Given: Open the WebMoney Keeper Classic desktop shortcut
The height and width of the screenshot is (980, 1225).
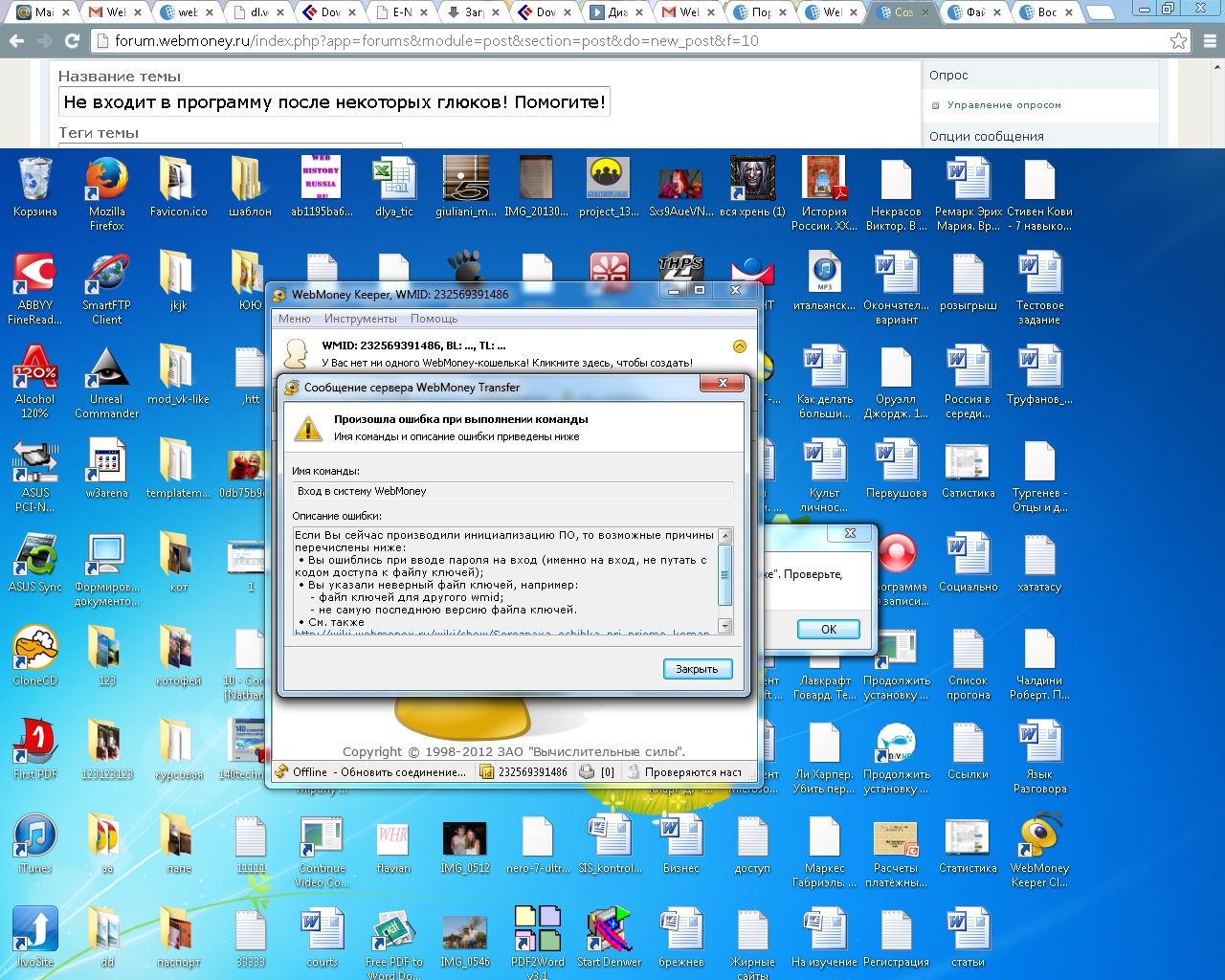Looking at the screenshot, I should click(1039, 850).
